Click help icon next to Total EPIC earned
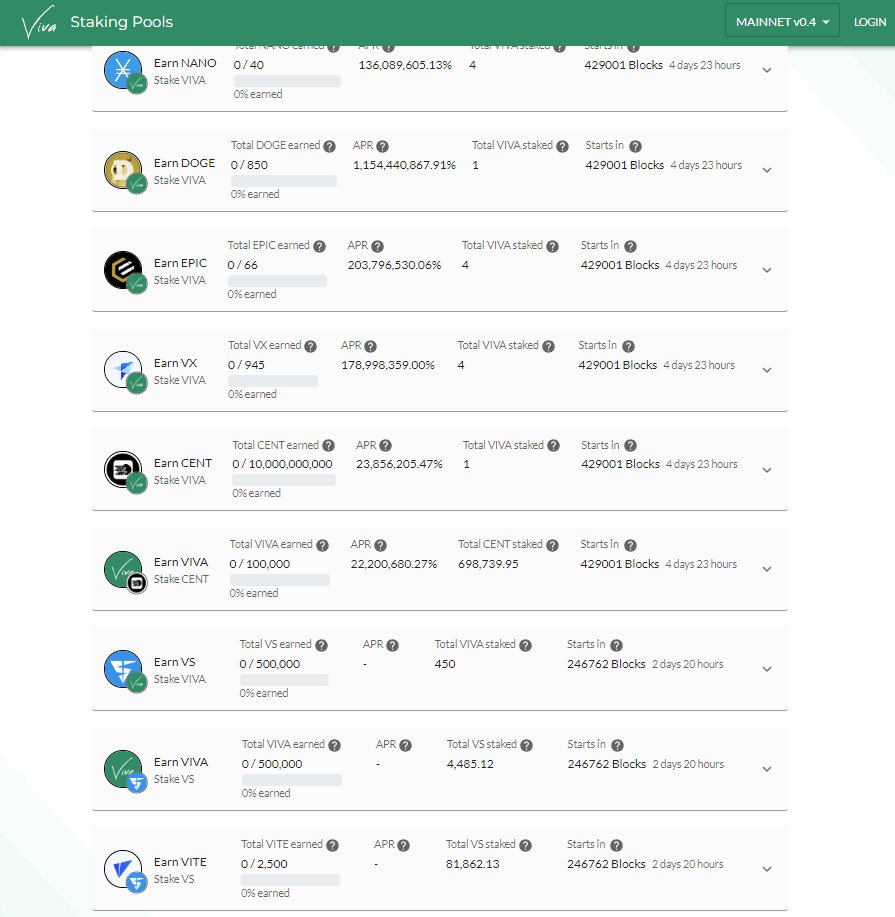Image resolution: width=895 pixels, height=917 pixels. [319, 246]
